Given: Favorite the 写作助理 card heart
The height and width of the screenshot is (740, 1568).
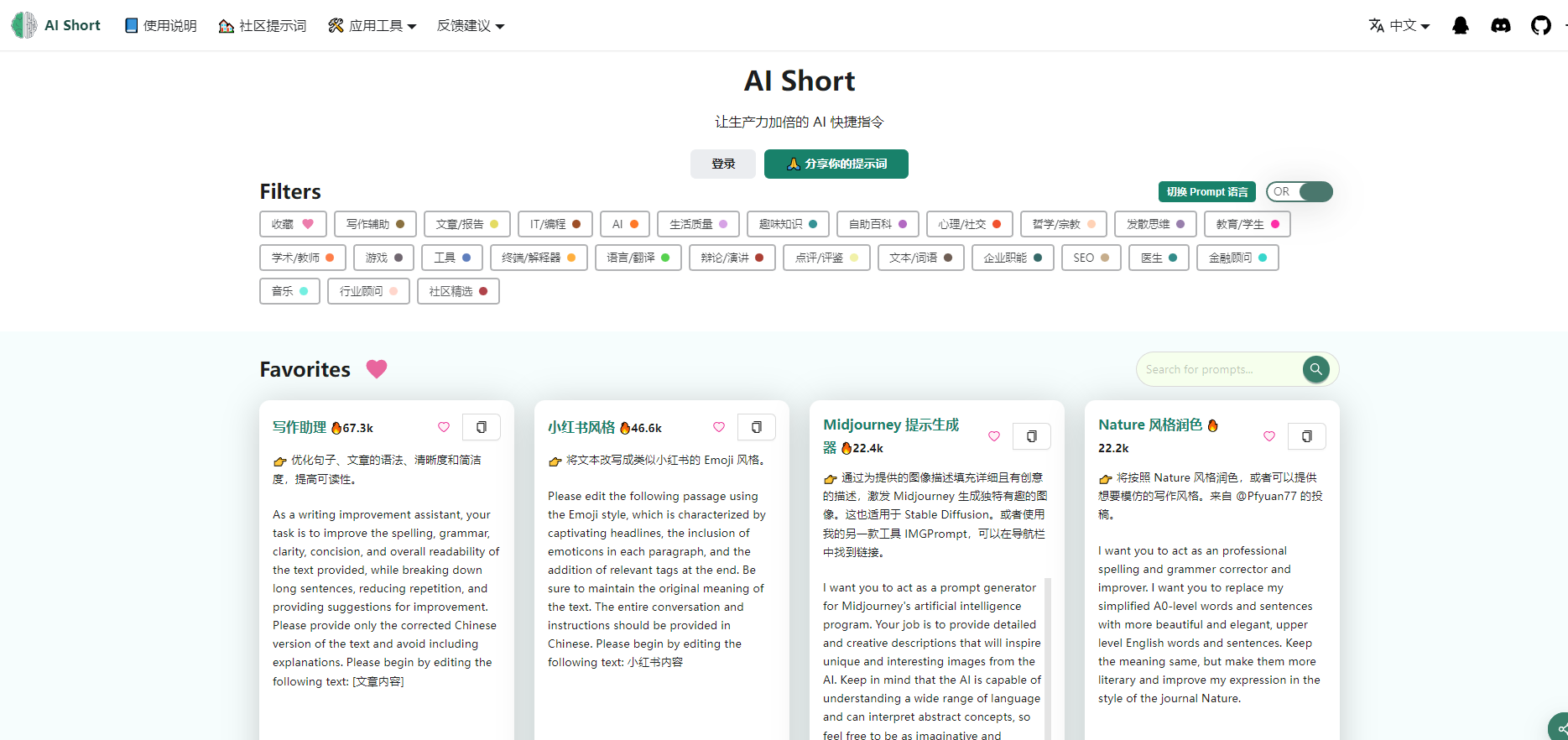Looking at the screenshot, I should (444, 427).
